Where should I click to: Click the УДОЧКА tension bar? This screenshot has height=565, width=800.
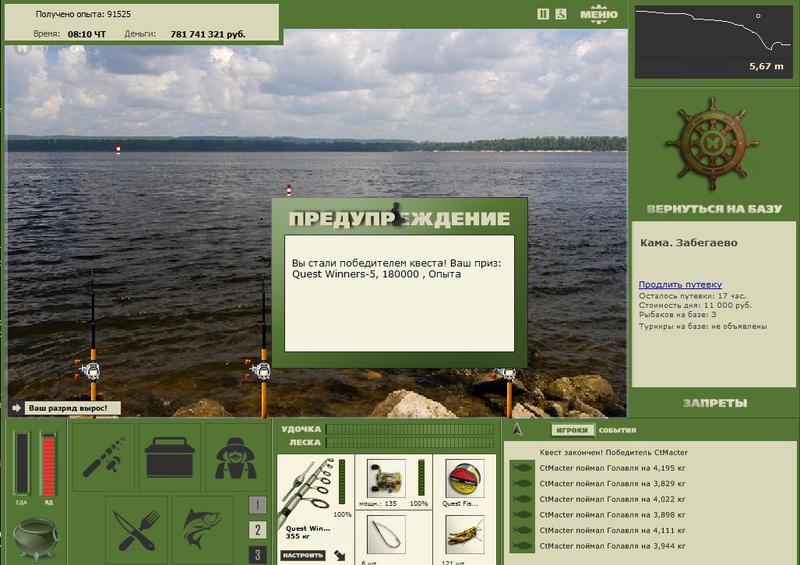410,429
